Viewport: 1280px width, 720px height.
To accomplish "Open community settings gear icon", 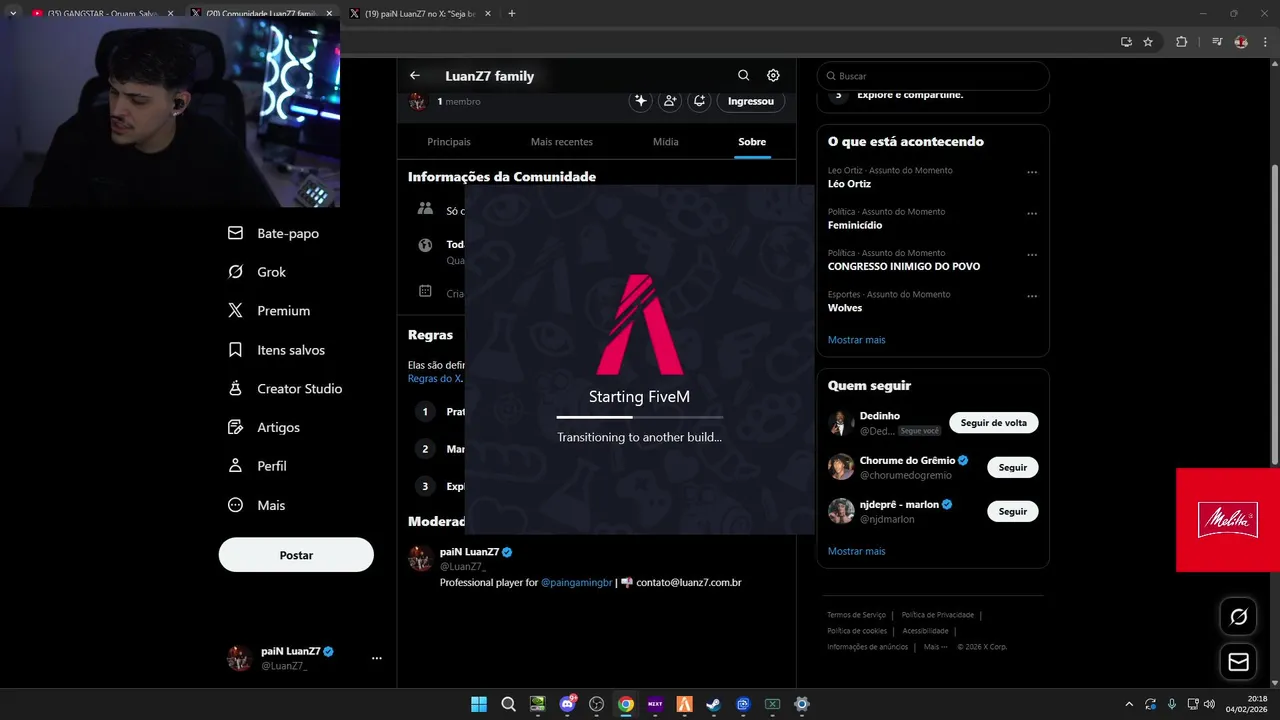I will (773, 75).
